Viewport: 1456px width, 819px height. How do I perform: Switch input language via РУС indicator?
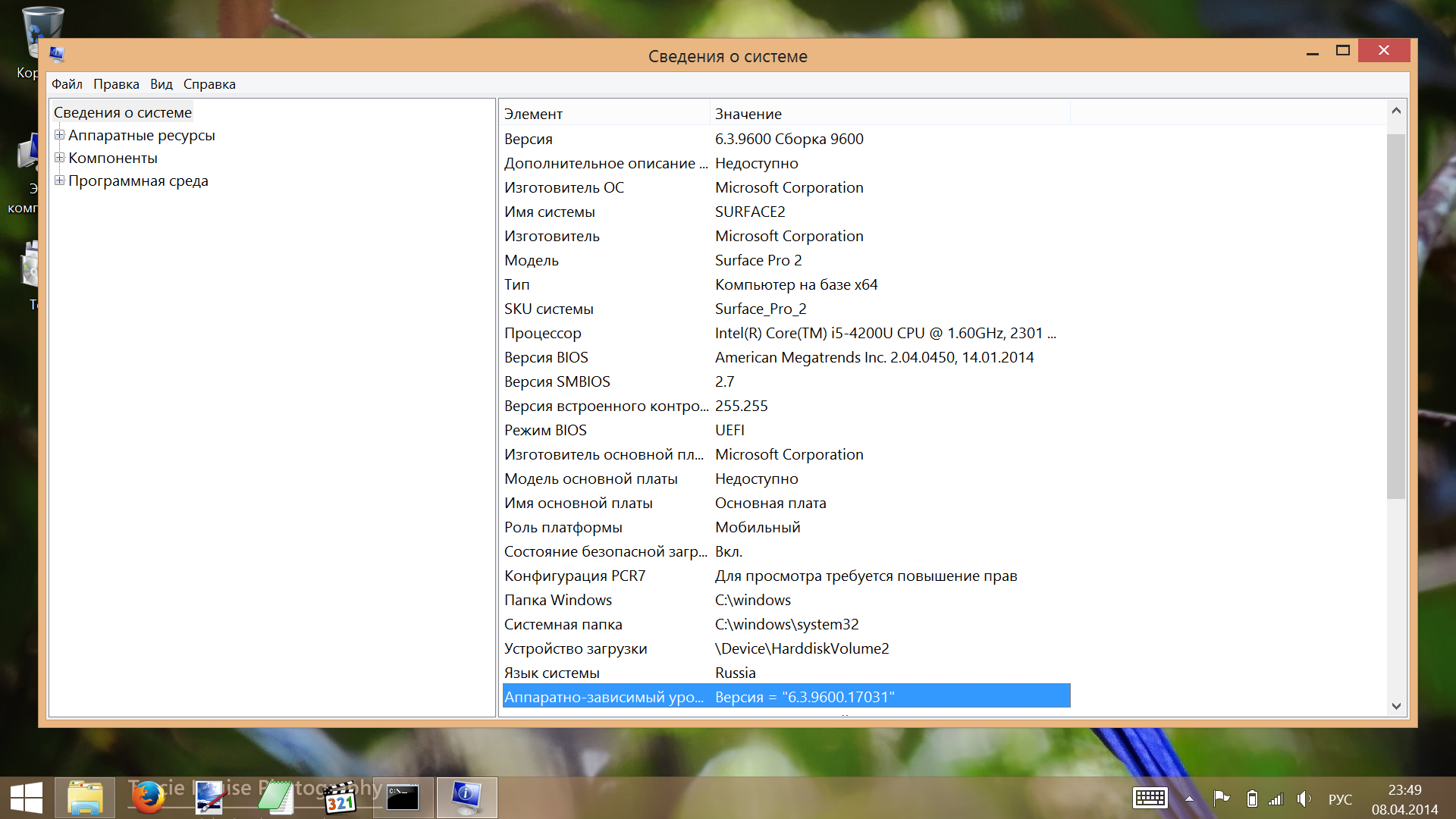click(1340, 799)
